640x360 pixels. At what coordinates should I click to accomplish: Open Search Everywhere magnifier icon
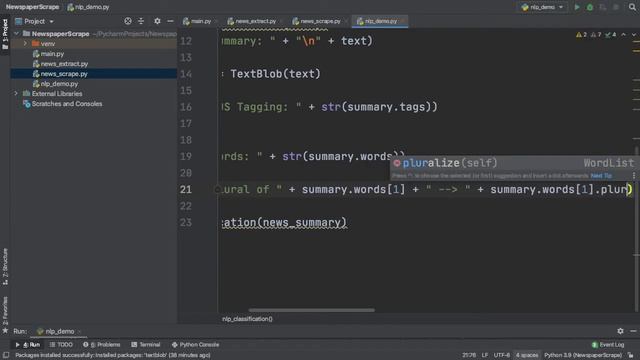[632, 7]
